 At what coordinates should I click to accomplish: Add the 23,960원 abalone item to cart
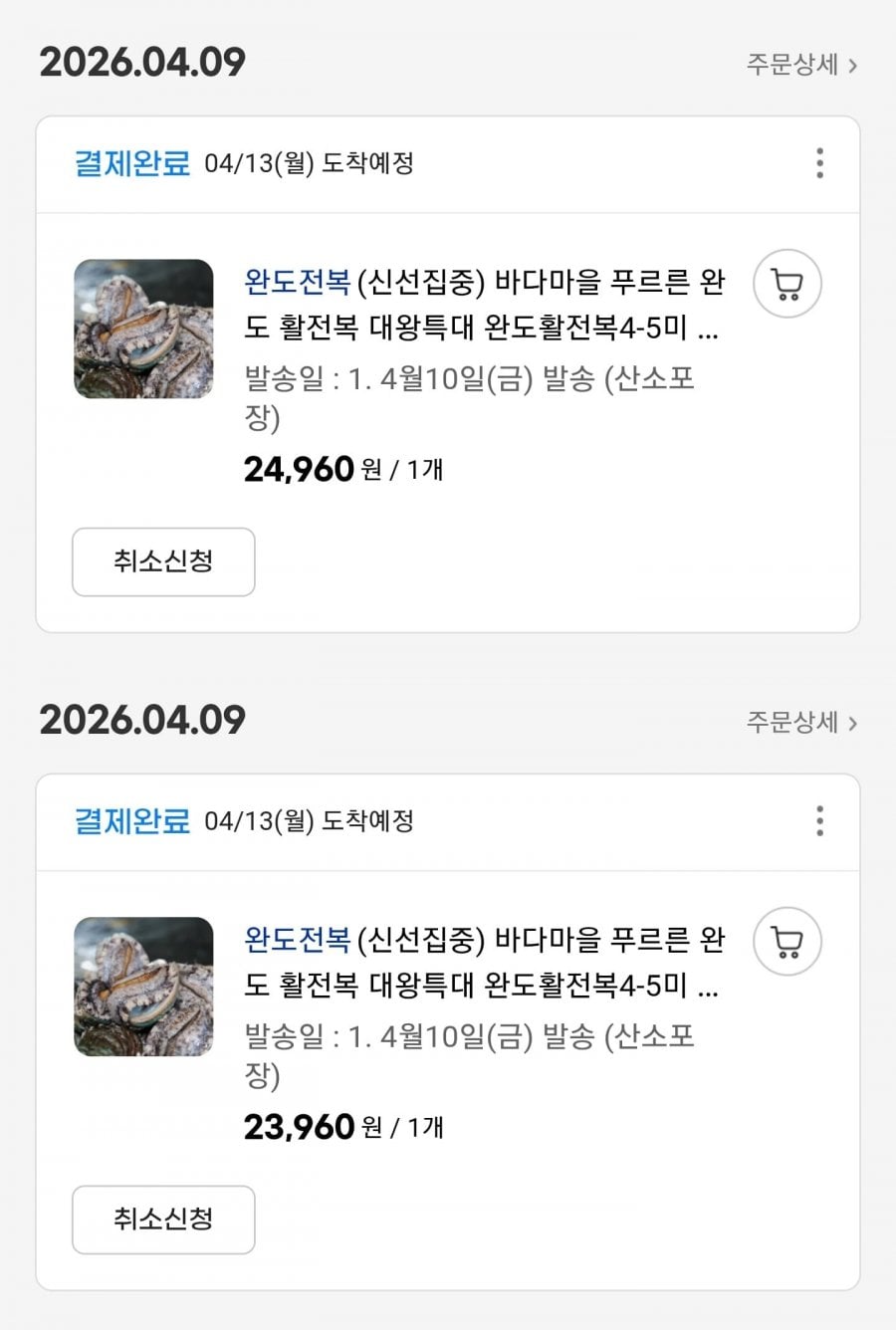tap(786, 942)
